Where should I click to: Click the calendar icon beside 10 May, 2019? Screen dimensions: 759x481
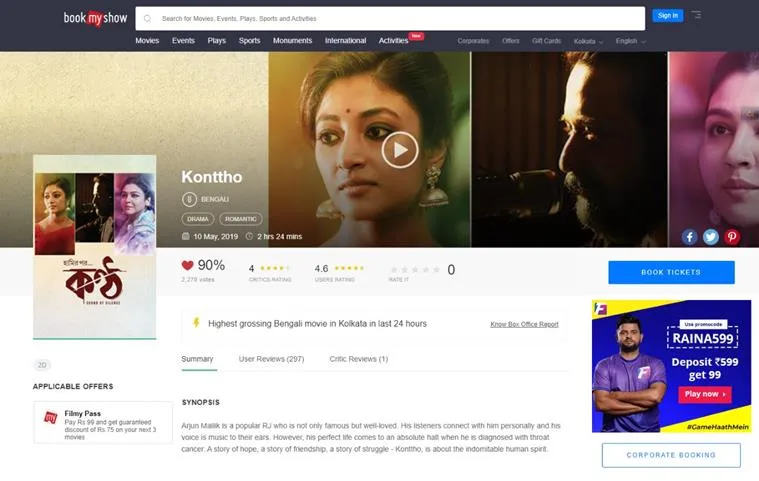point(185,236)
